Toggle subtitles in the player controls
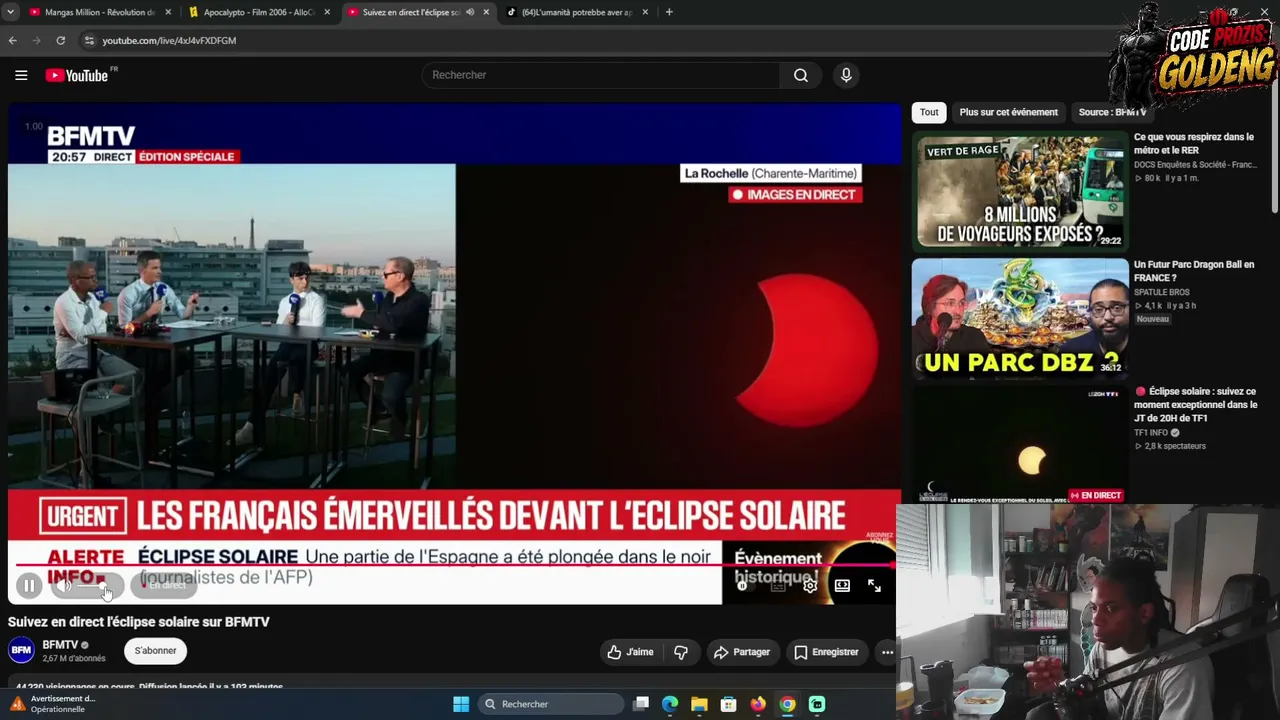This screenshot has width=1280, height=720. tap(778, 586)
